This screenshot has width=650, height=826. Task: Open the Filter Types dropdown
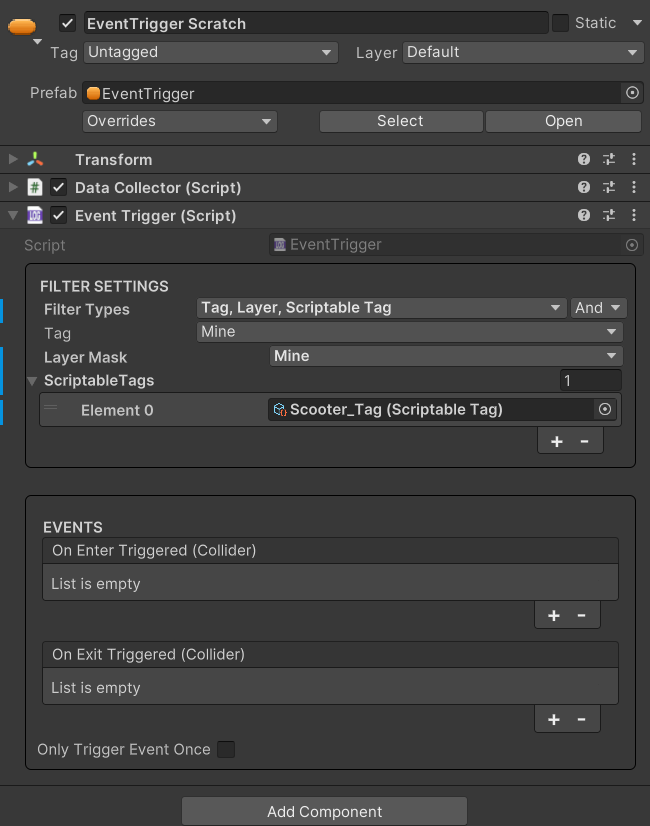(x=382, y=308)
